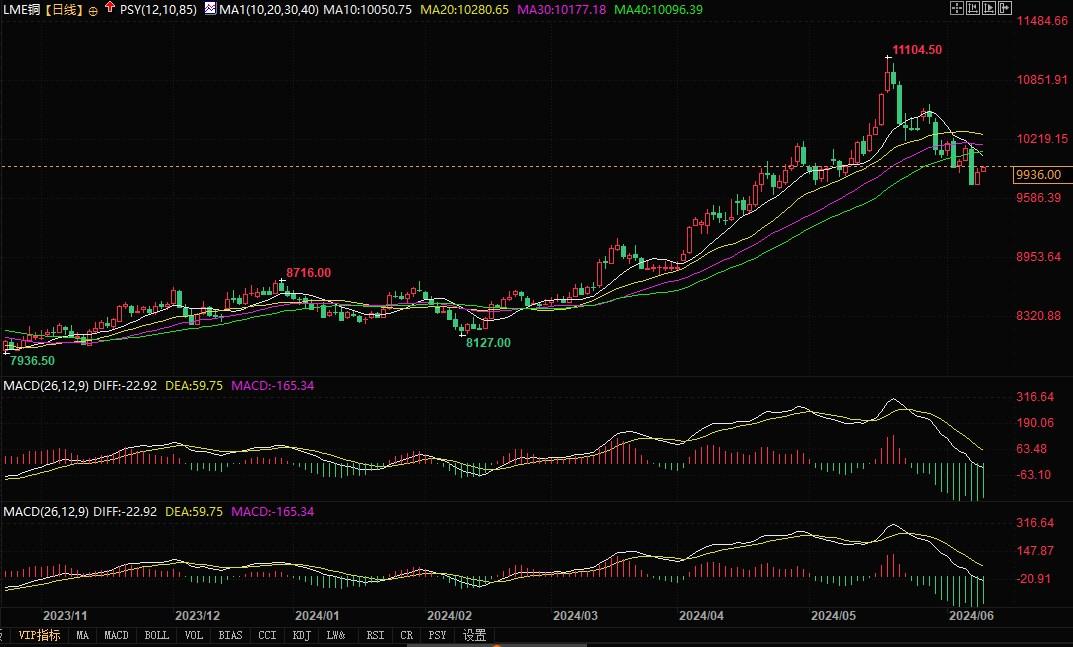
Task: Click the crosshair cursor icon at top right
Action: tap(957, 8)
